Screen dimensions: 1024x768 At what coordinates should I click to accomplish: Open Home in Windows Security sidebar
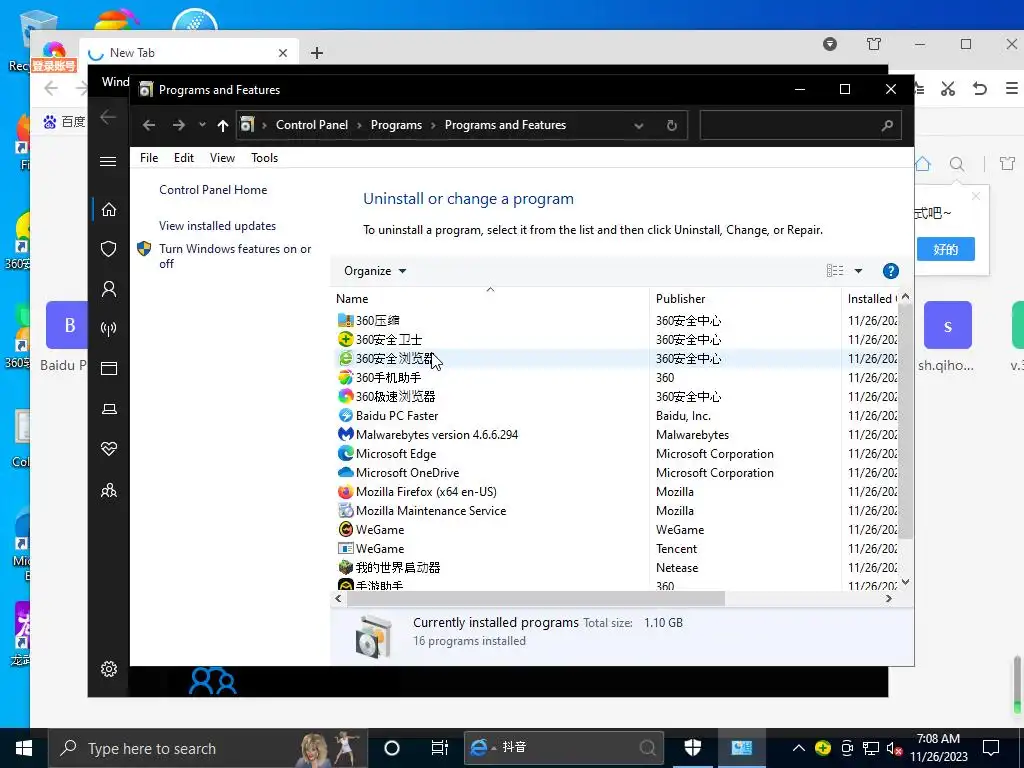pyautogui.click(x=108, y=209)
